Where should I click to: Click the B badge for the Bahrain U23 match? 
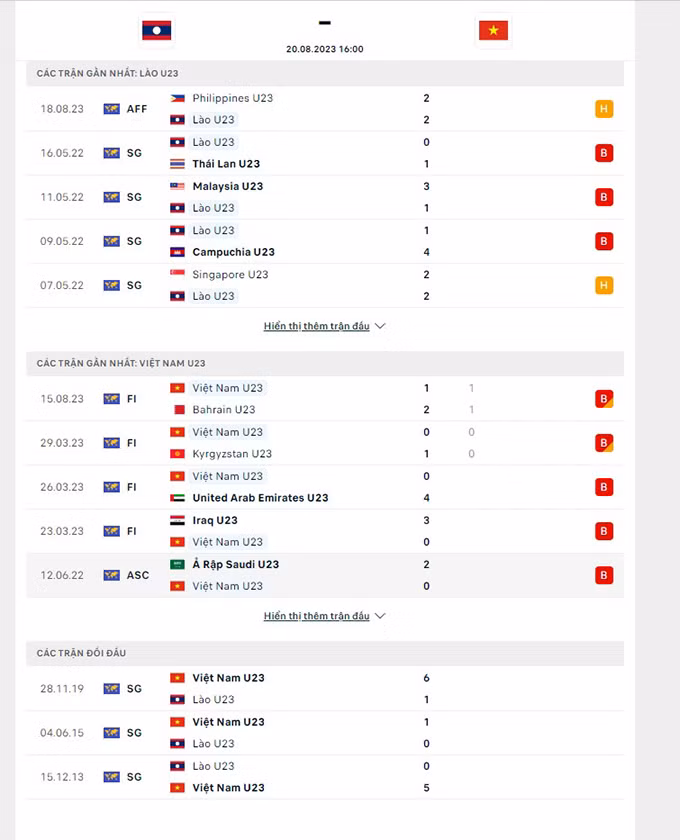604,399
